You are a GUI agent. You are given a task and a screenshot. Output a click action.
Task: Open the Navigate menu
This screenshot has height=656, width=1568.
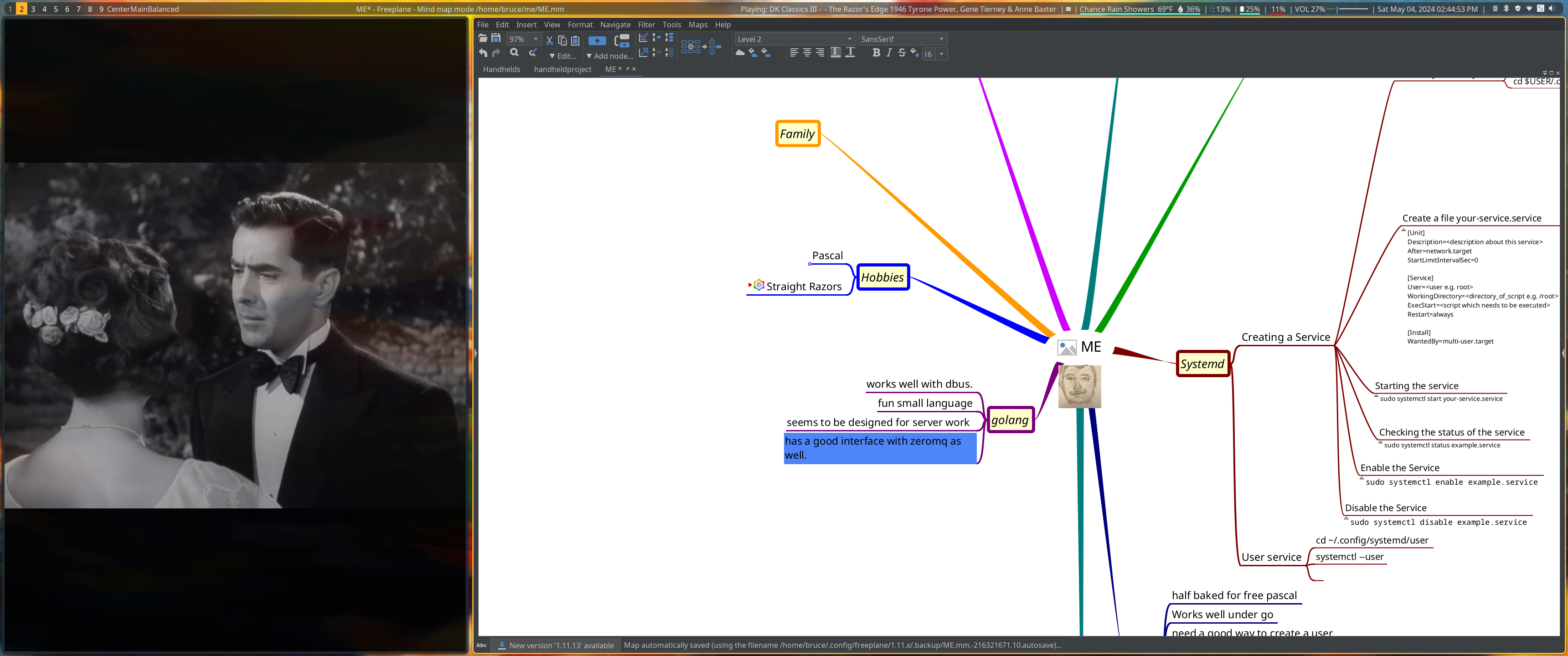(615, 25)
